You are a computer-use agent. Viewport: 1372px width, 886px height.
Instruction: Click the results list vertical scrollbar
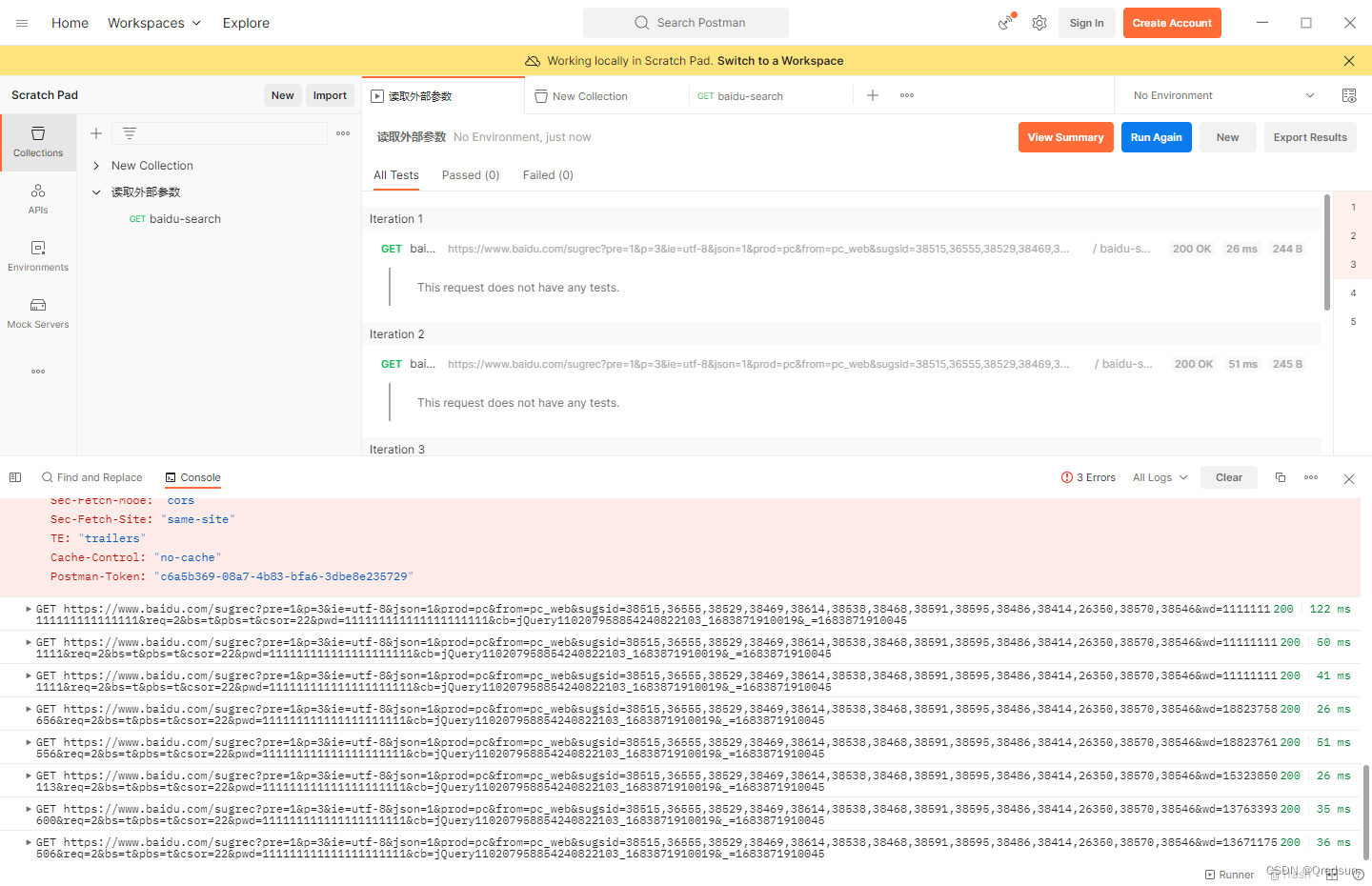coord(1327,252)
